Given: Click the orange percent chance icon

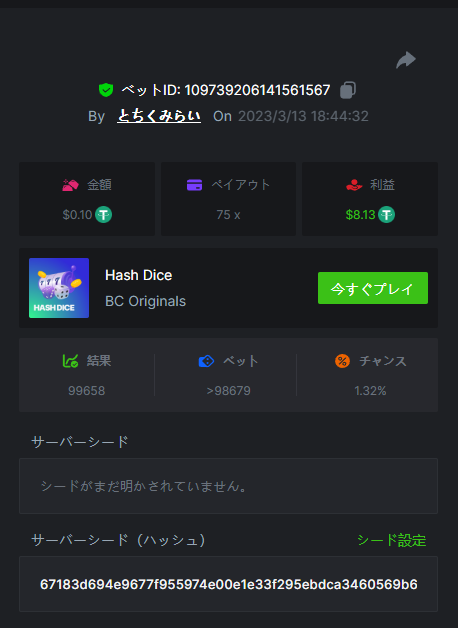Looking at the screenshot, I should (342, 361).
